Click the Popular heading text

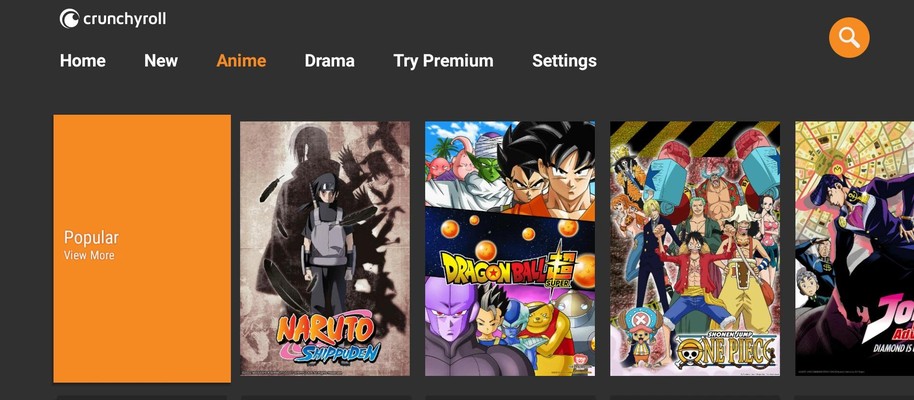(91, 238)
